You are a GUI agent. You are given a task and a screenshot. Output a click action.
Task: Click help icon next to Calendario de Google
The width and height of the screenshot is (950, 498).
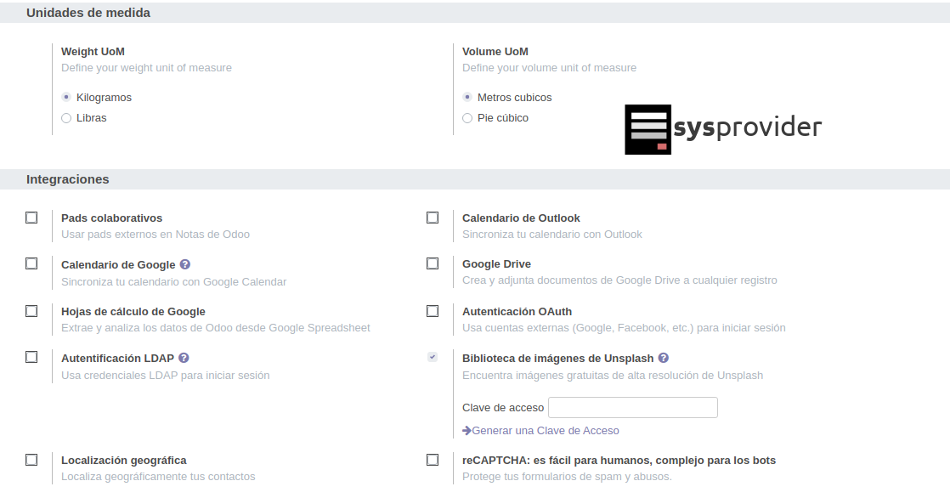pos(185,265)
